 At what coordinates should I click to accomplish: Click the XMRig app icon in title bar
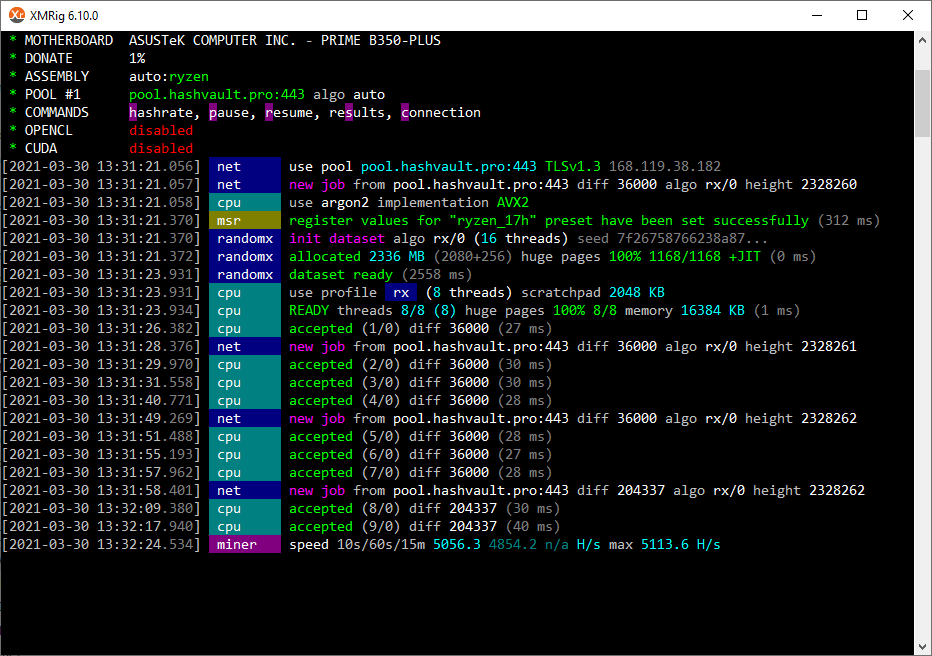click(x=16, y=15)
